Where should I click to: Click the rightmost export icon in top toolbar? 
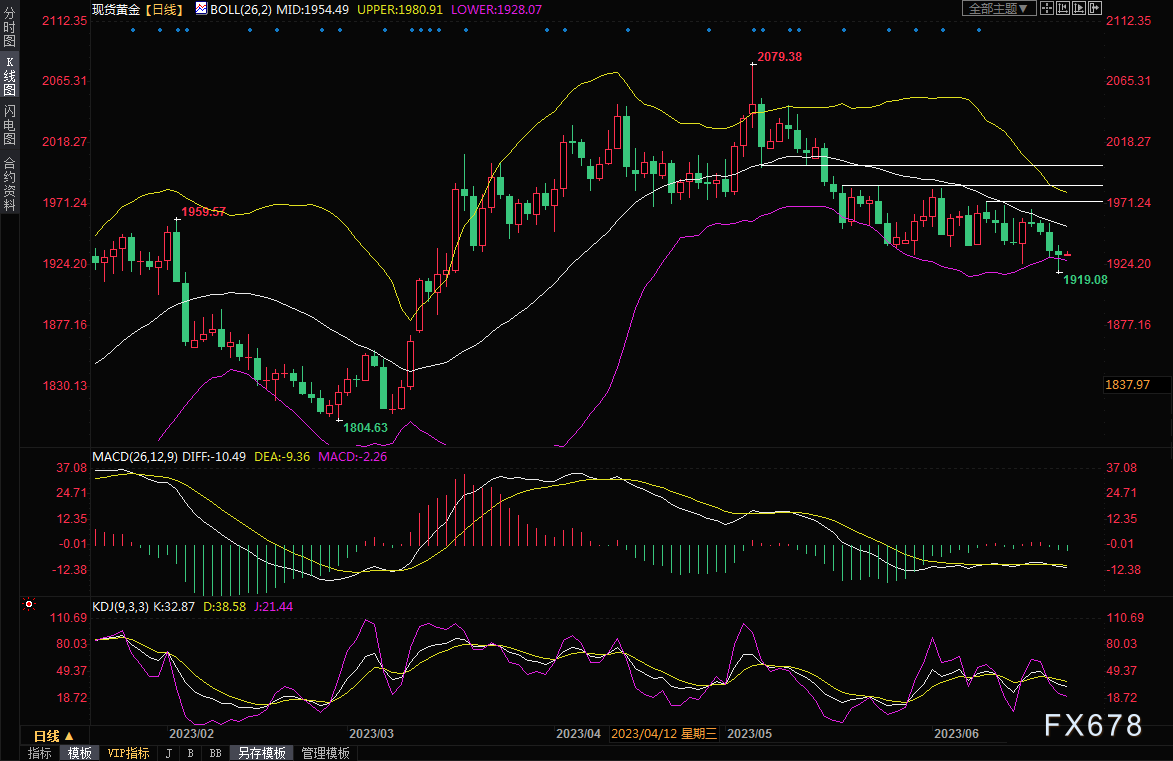pyautogui.click(x=1093, y=8)
